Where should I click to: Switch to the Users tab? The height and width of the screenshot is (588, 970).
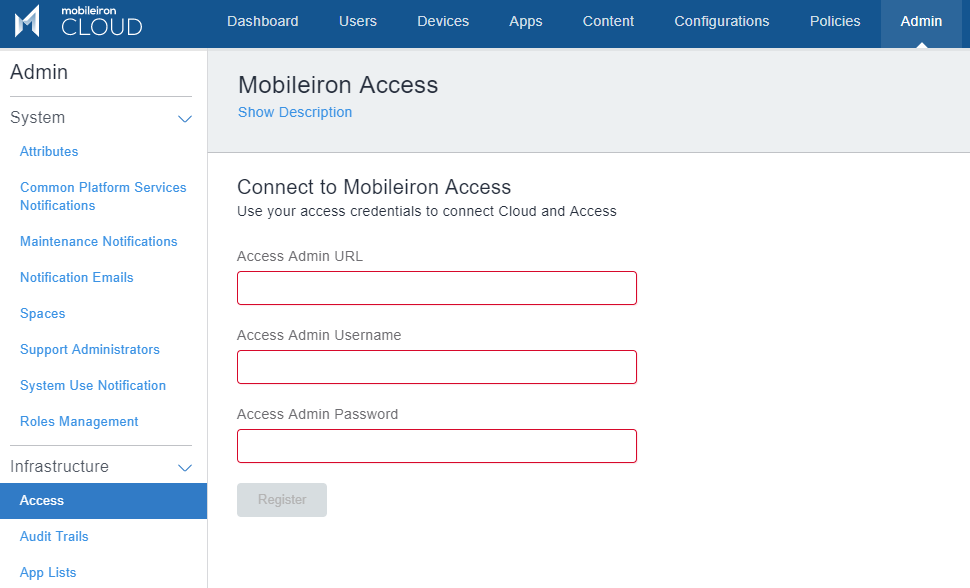pyautogui.click(x=358, y=22)
